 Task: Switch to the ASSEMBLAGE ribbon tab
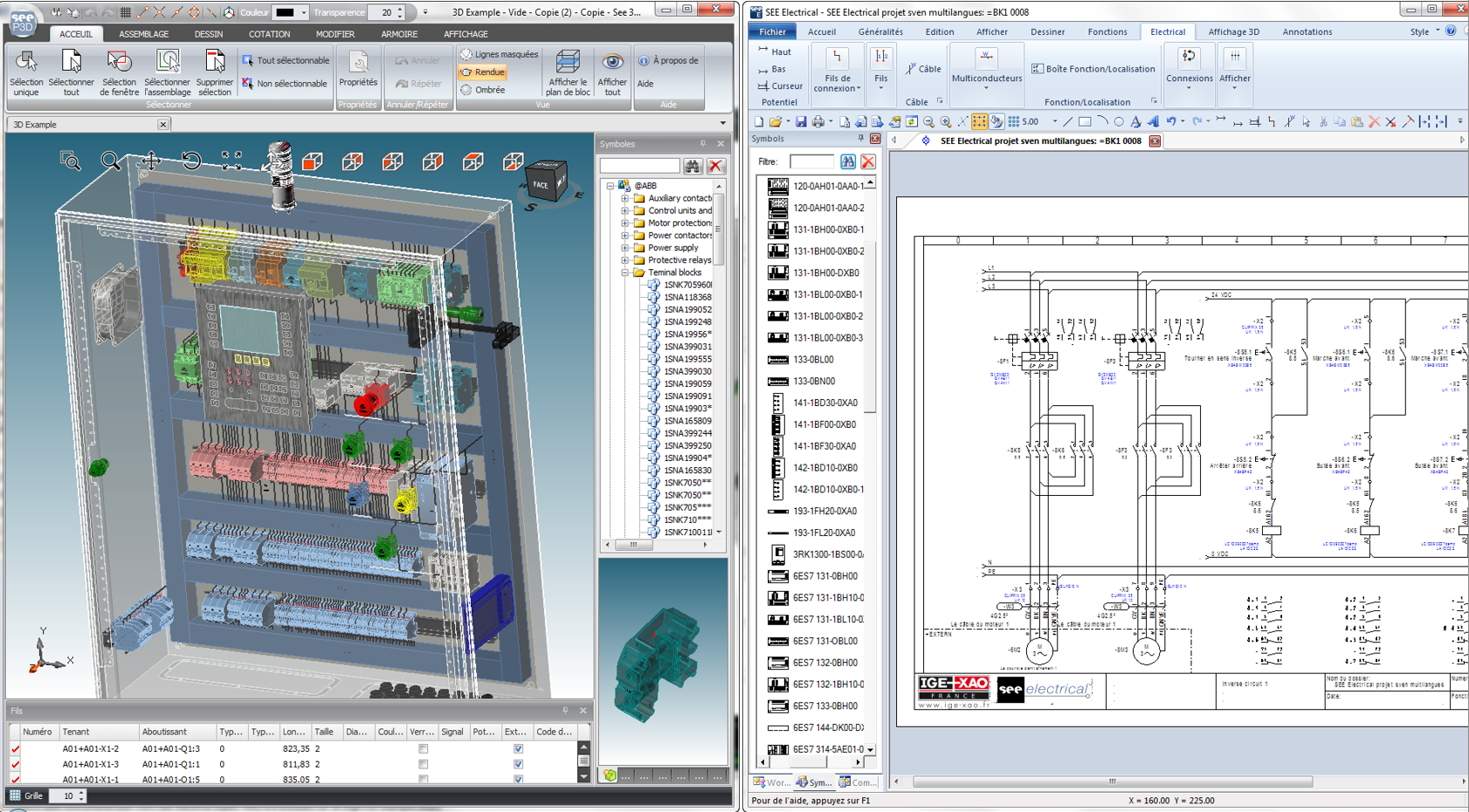(x=143, y=34)
